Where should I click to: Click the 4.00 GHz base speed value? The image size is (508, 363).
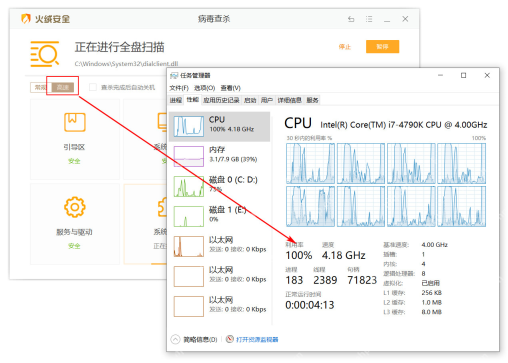coord(434,245)
